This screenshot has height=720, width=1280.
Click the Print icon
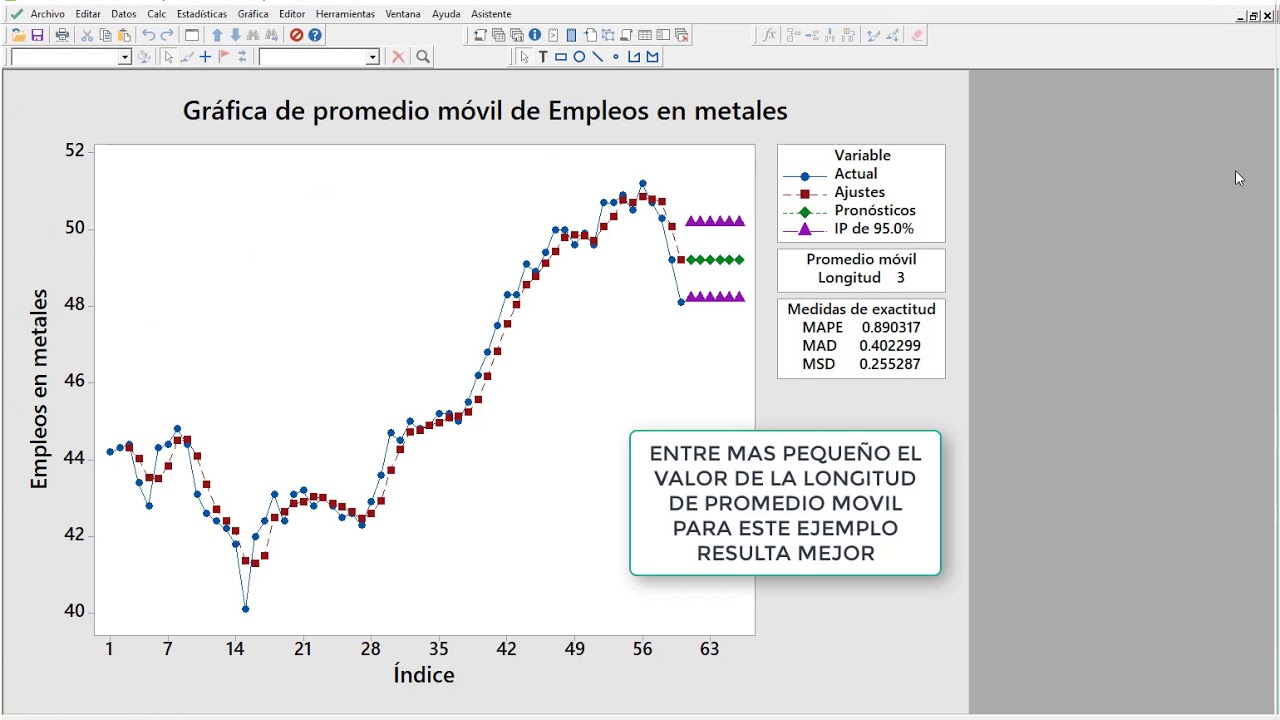pyautogui.click(x=62, y=35)
